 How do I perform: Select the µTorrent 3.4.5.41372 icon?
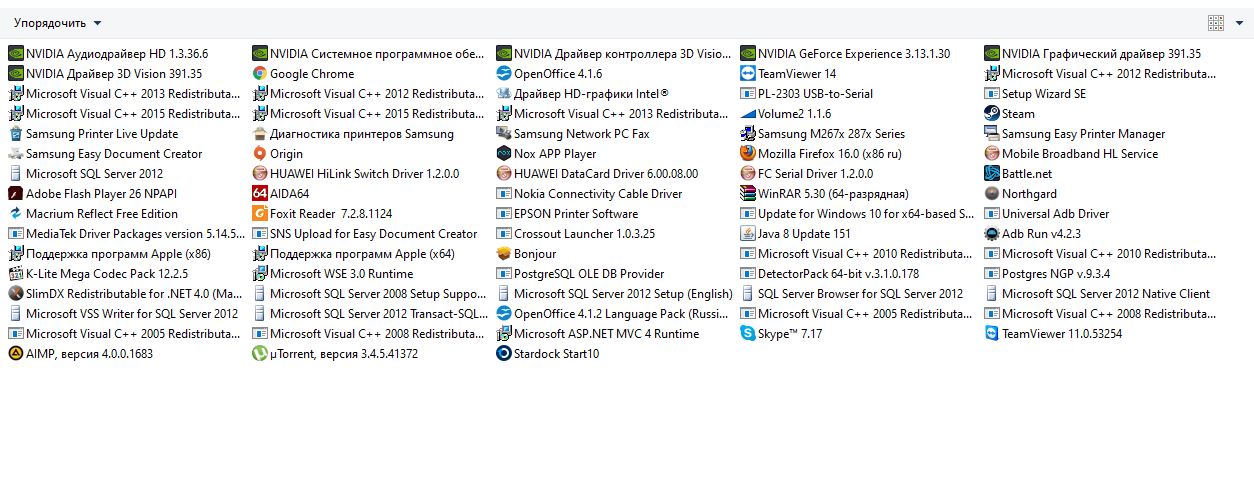(x=259, y=354)
